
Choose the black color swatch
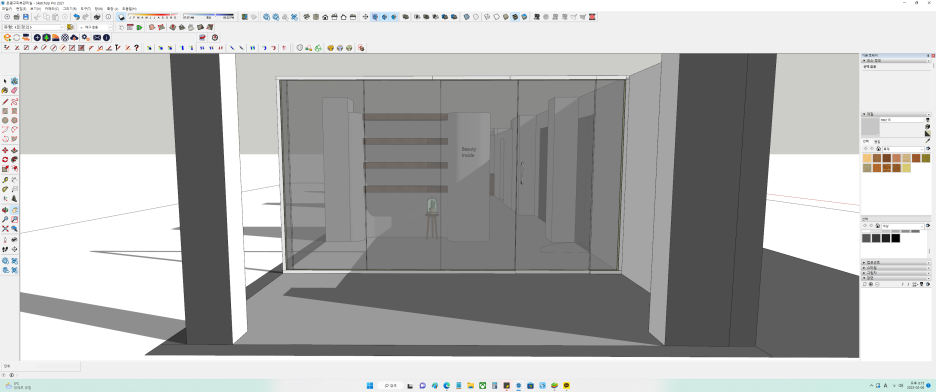pyautogui.click(x=895, y=238)
